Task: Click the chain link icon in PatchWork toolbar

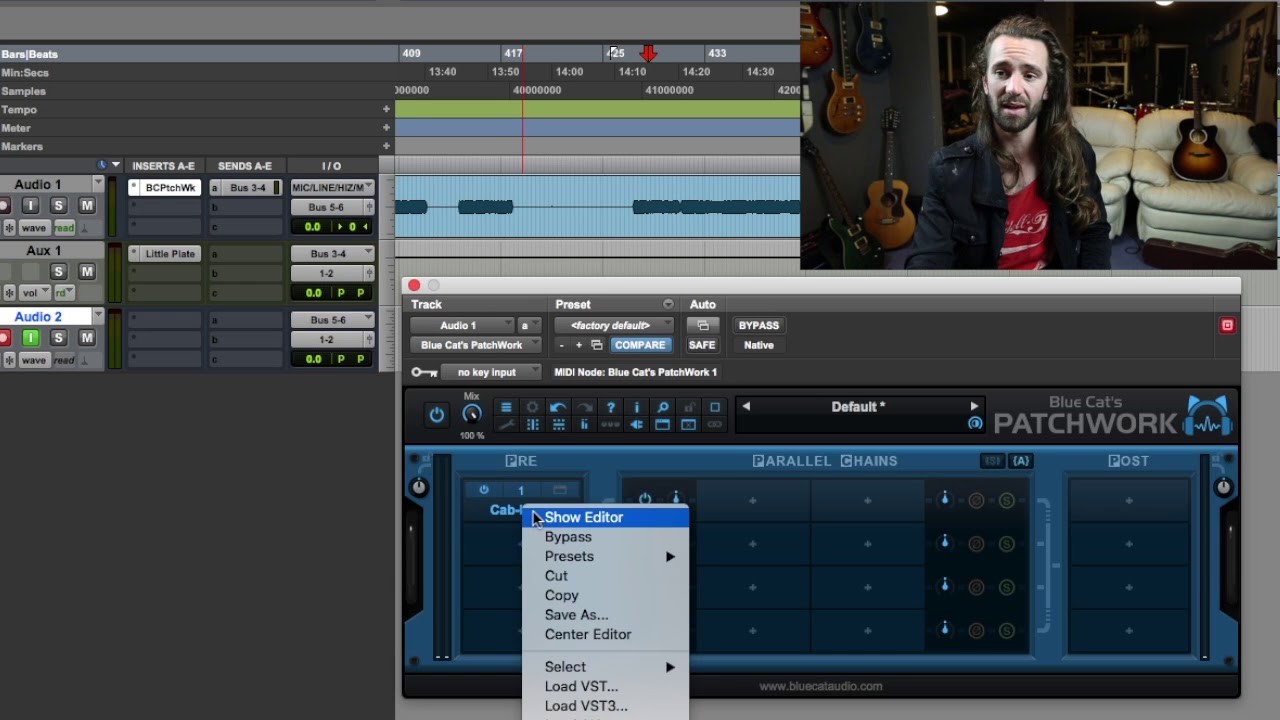Action: 714,425
